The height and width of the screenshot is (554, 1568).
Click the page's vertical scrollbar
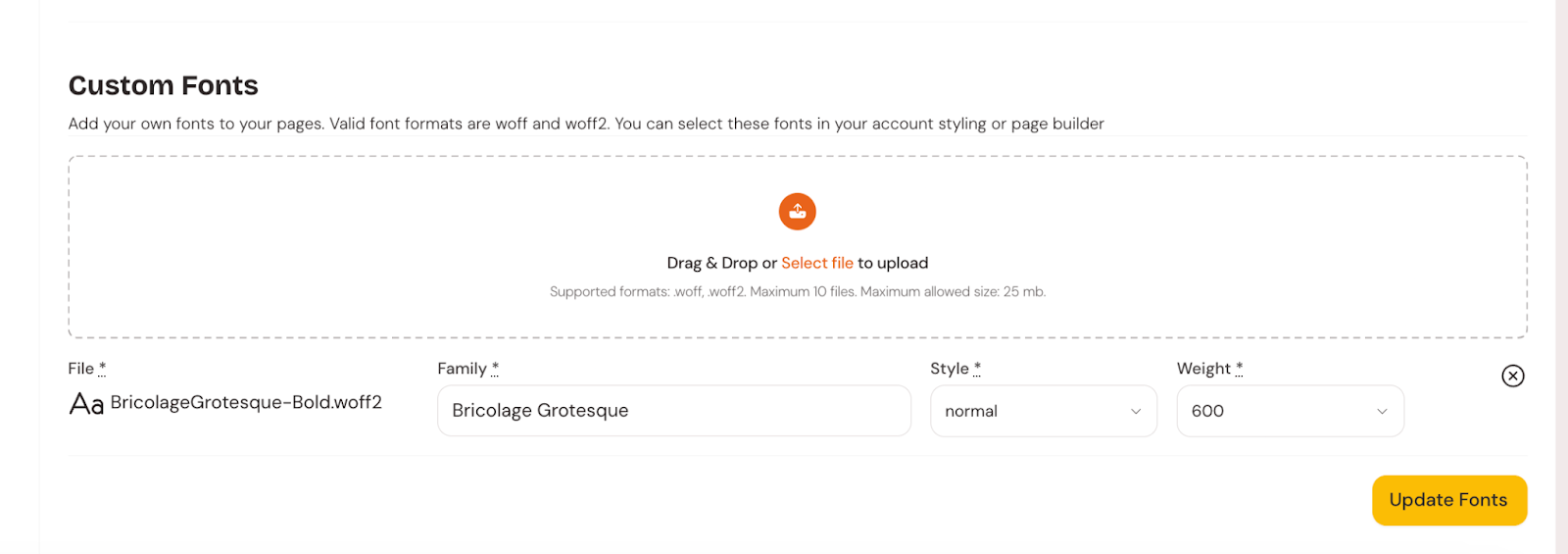(1561, 277)
